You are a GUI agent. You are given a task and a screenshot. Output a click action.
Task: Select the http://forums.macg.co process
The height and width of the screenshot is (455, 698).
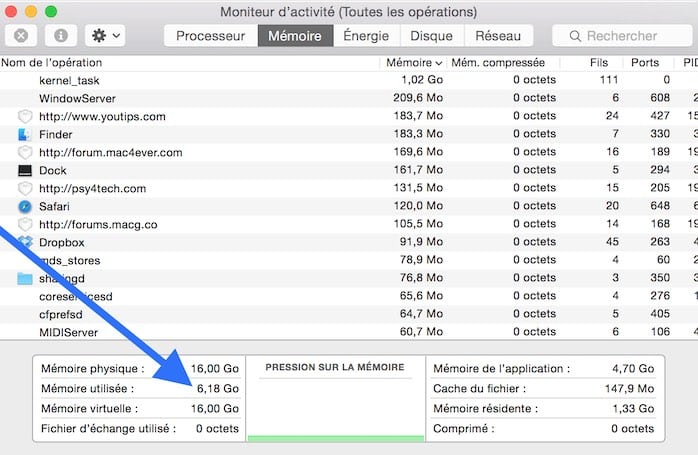[98, 224]
